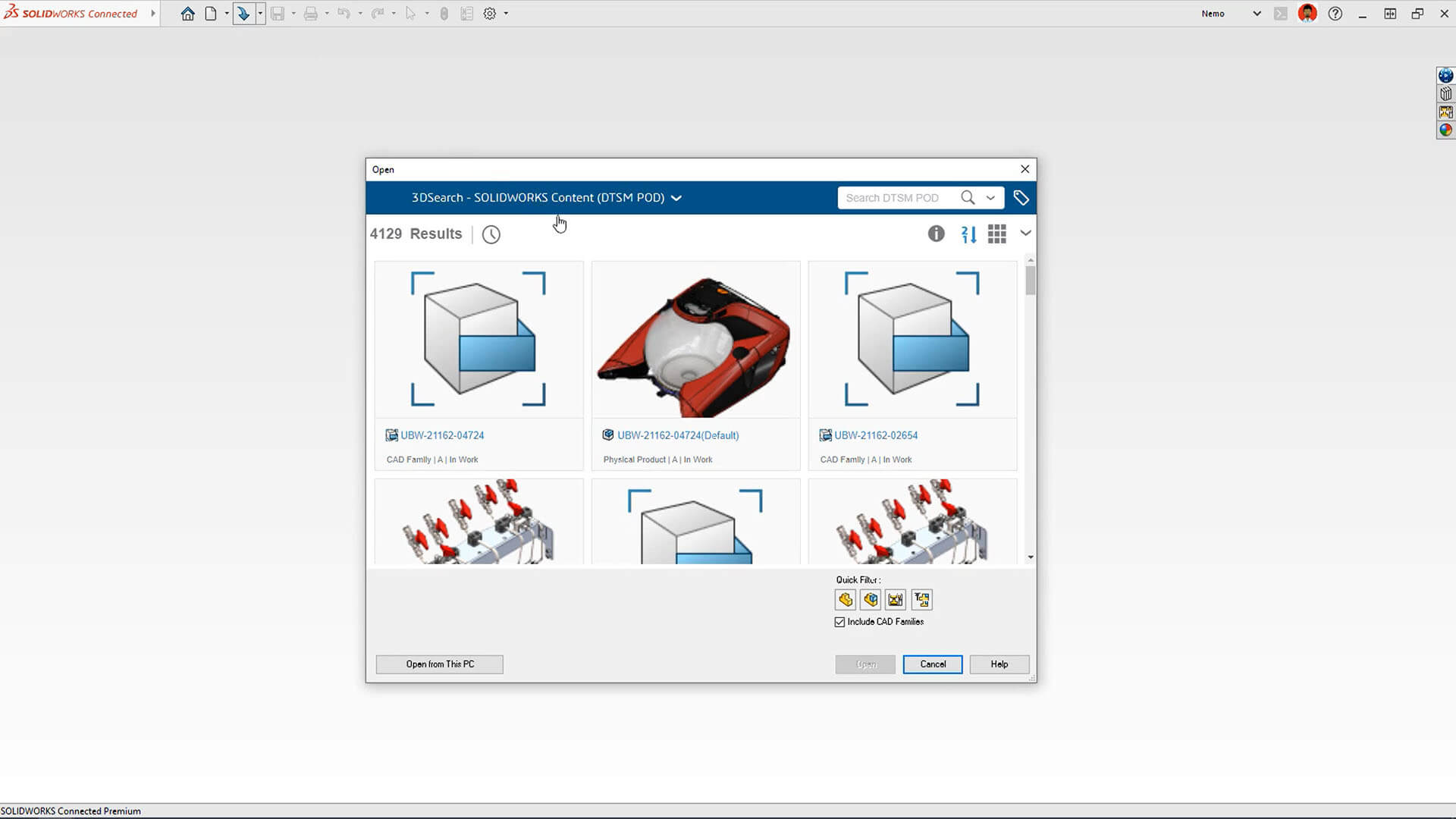Open the recent history clock icon
This screenshot has height=819, width=1456.
tap(491, 234)
